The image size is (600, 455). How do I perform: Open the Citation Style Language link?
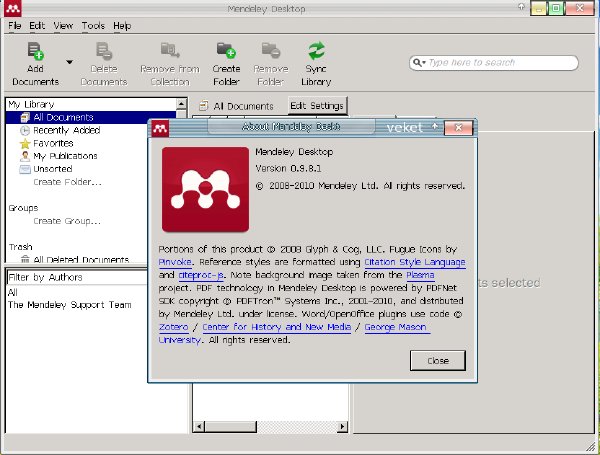(x=415, y=262)
